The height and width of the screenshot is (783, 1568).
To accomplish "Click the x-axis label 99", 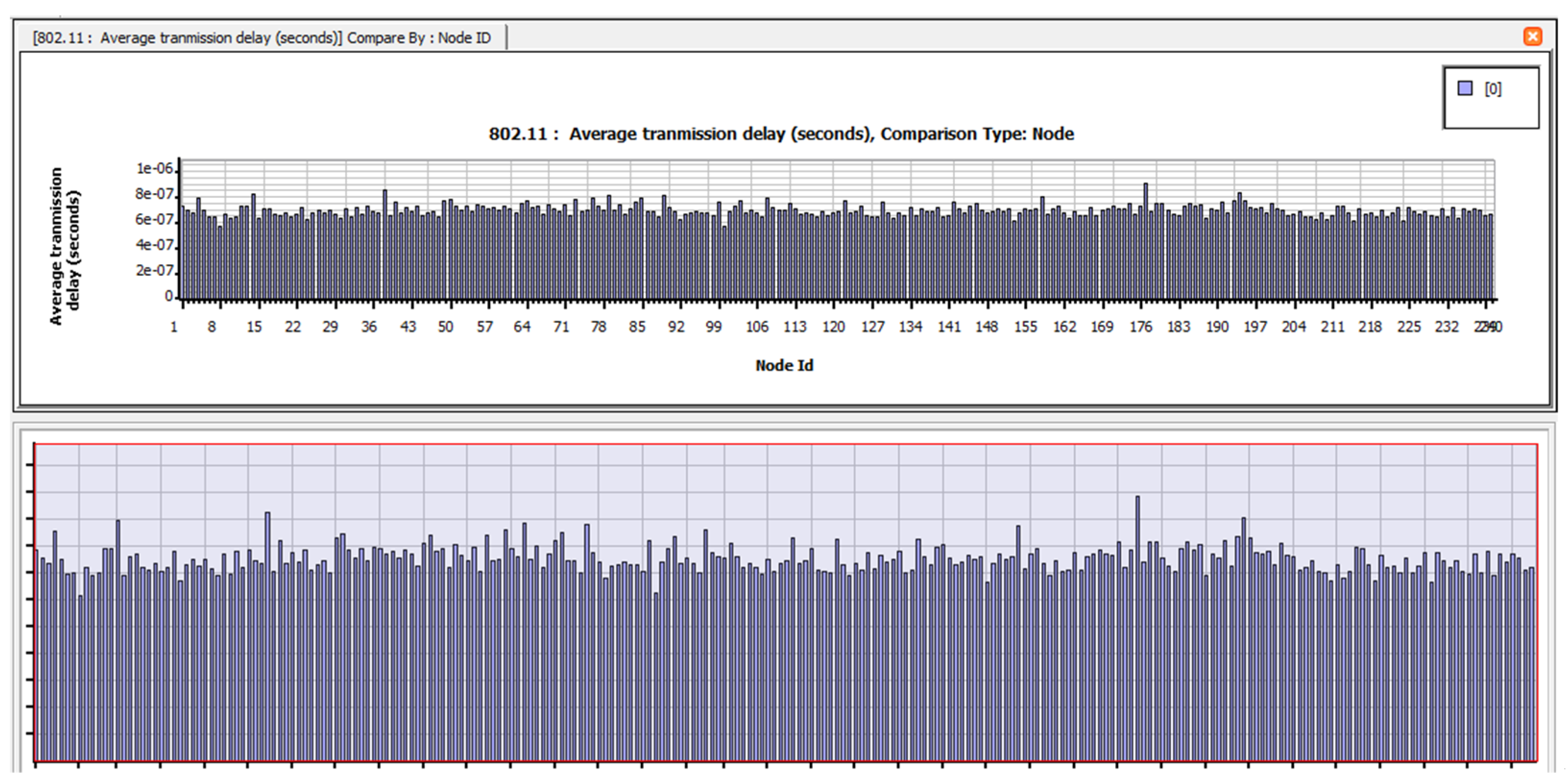I will click(x=713, y=327).
